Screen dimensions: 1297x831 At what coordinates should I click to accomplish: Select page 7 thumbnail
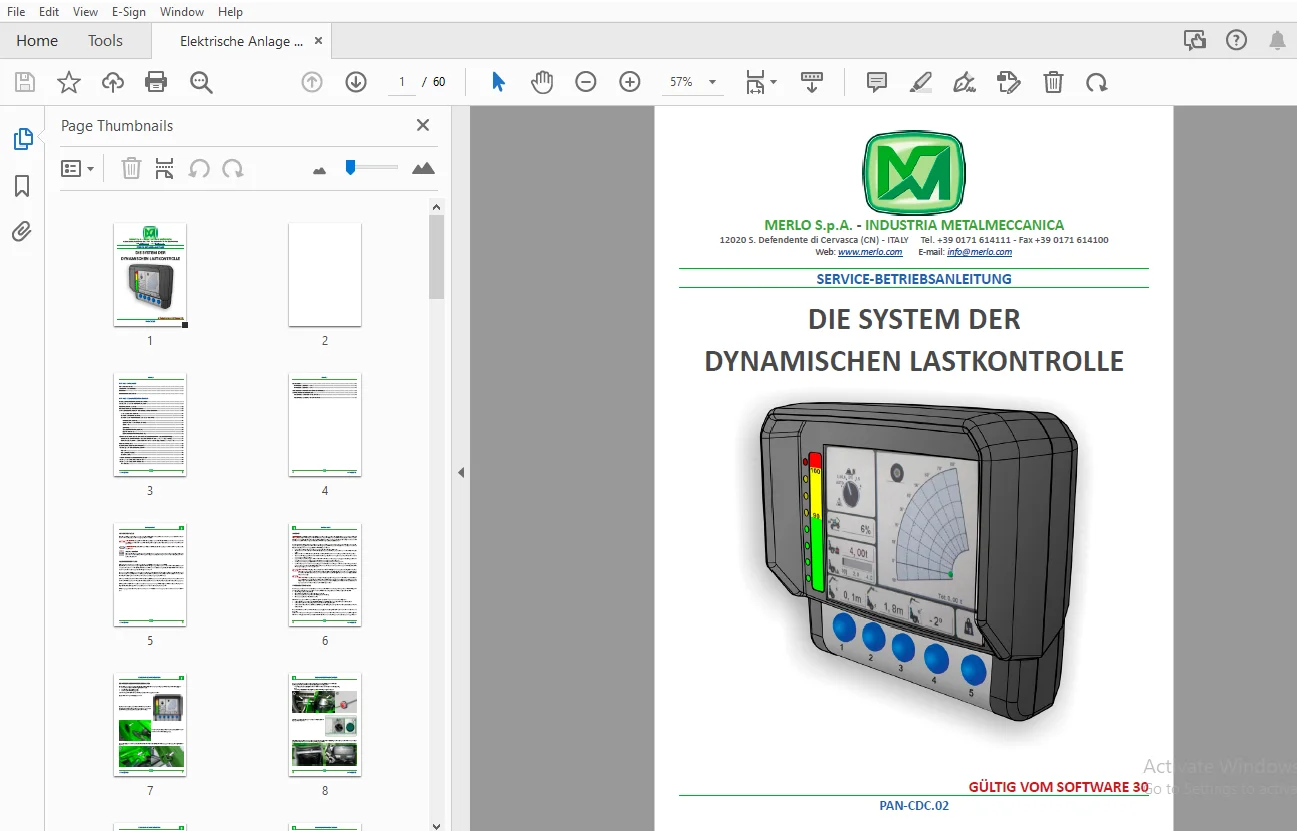click(150, 725)
